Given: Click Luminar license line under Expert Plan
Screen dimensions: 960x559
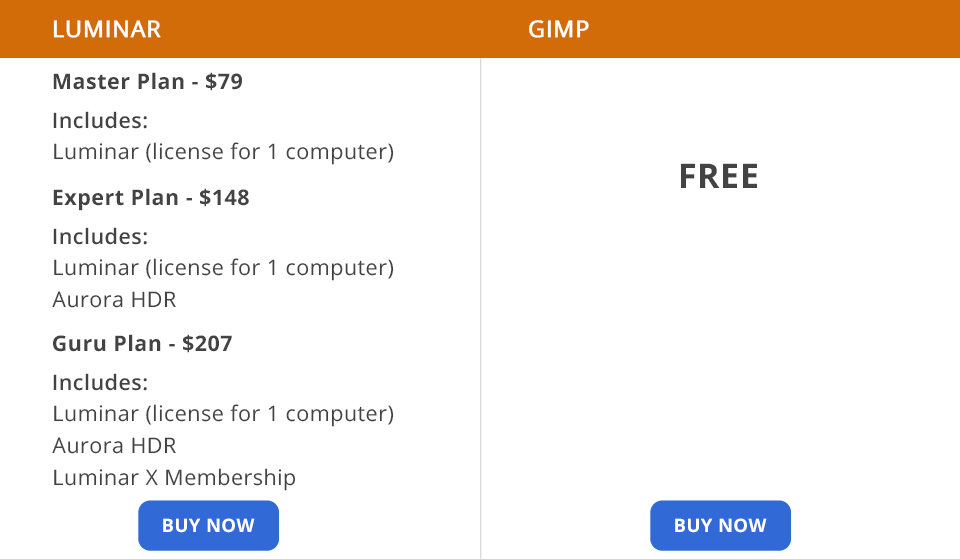Looking at the screenshot, I should 223,268.
